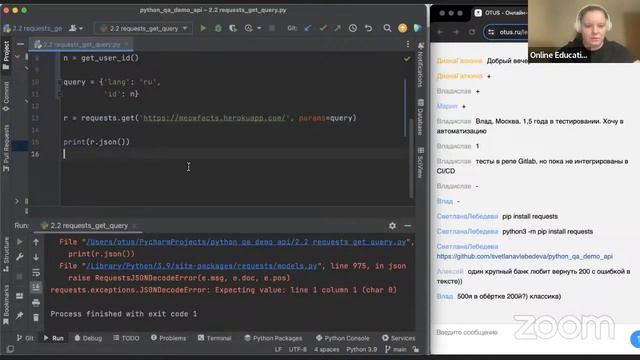
Task: Click the up arrow in Run panel
Action: coord(36,242)
